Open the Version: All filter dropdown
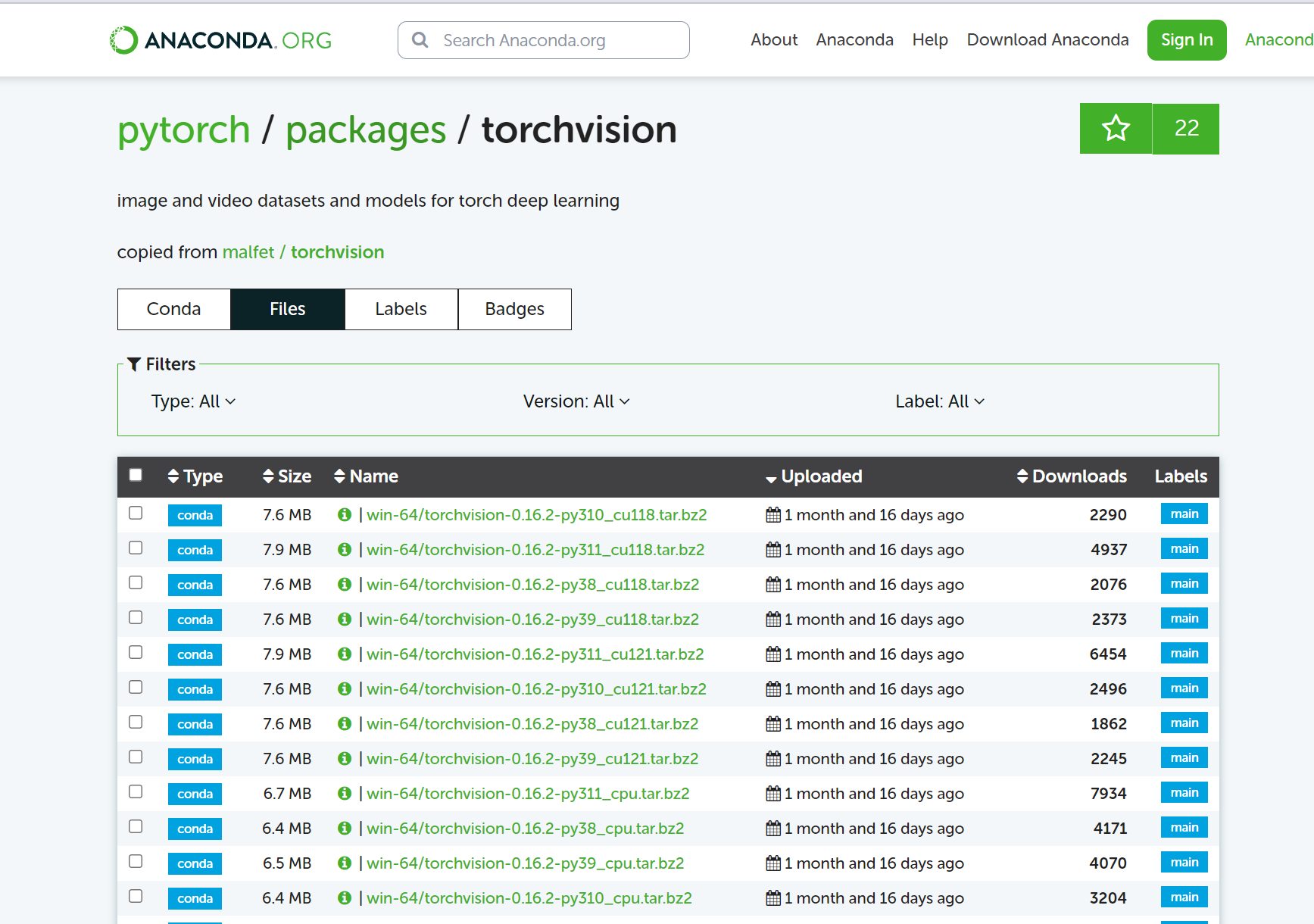Viewport: 1314px width, 924px height. click(576, 401)
